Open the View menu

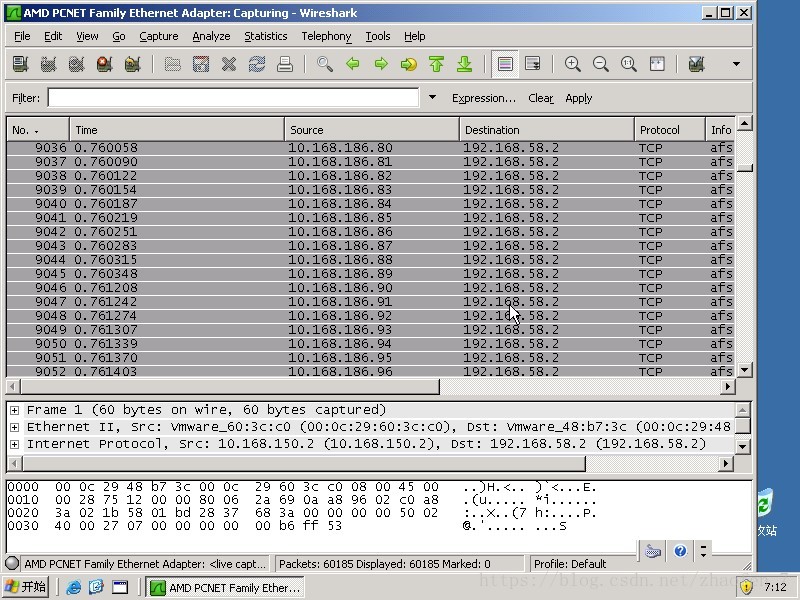(87, 36)
